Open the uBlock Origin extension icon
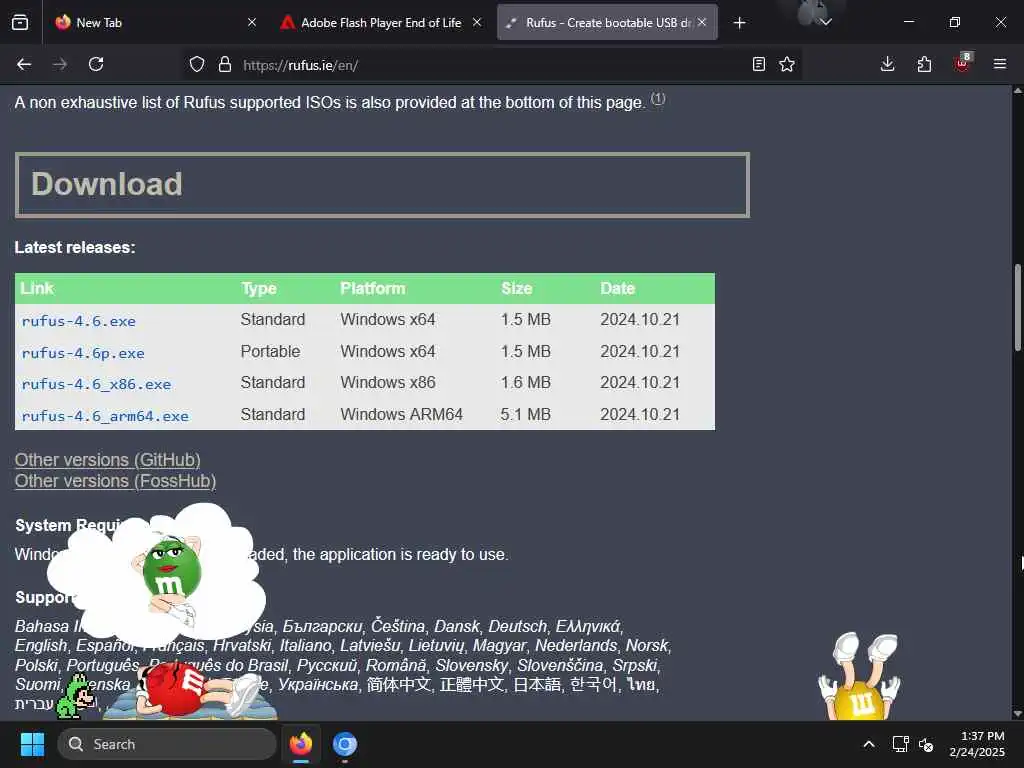The height and width of the screenshot is (768, 1024). pyautogui.click(x=963, y=63)
